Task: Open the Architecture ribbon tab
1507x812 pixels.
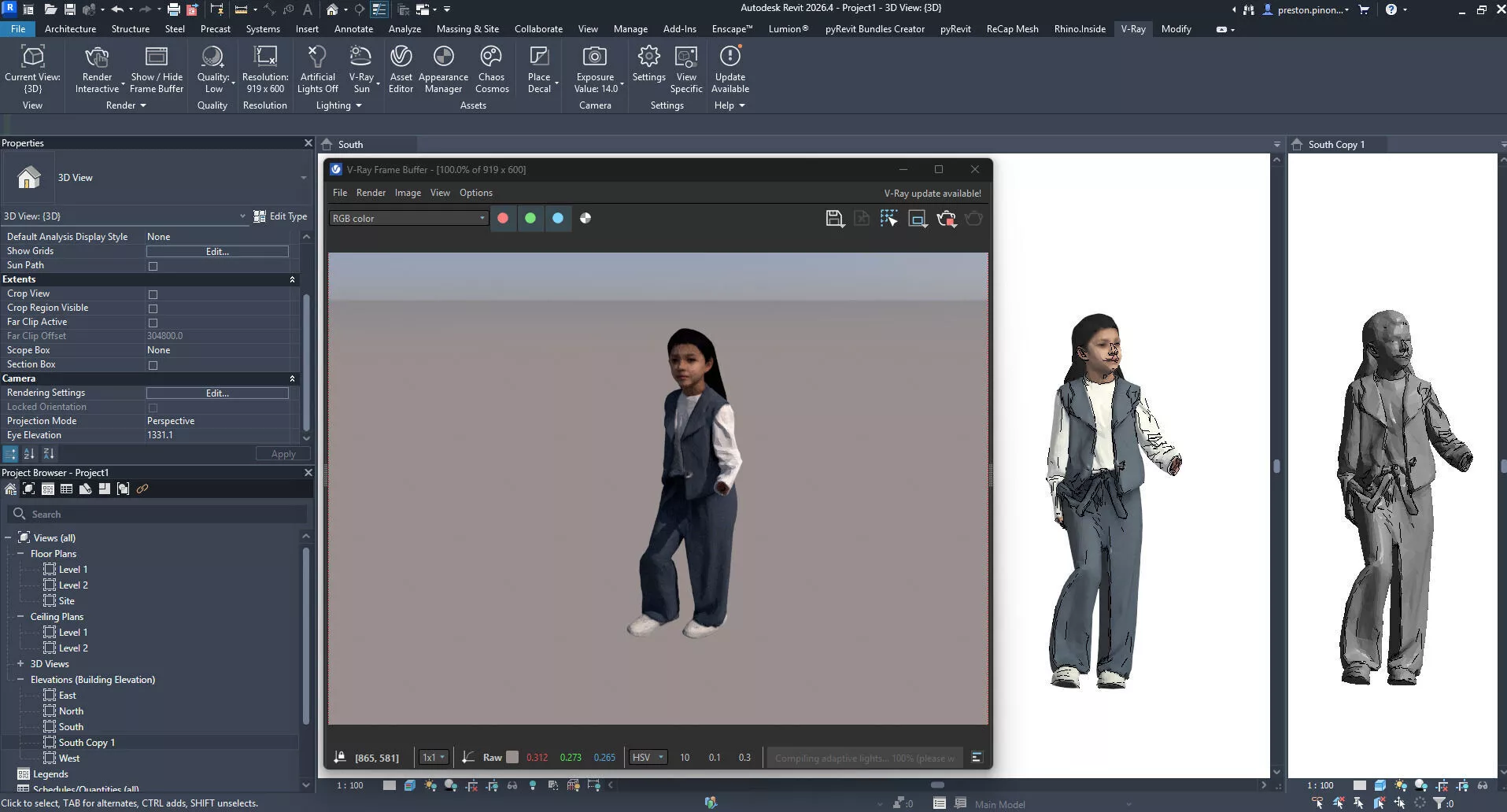Action: [70, 29]
